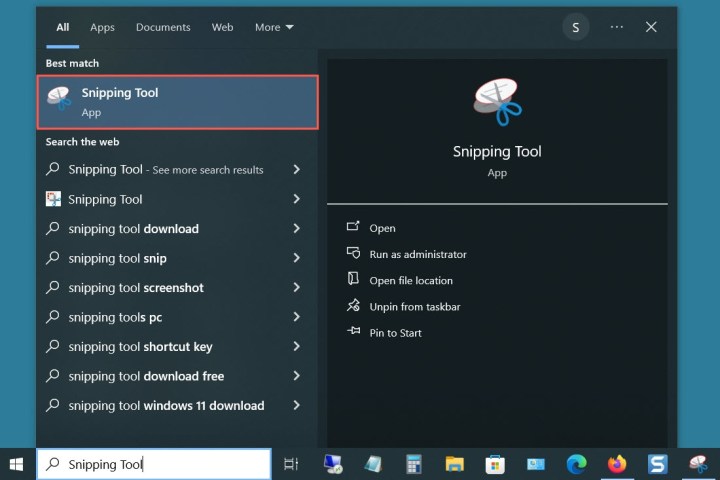
Task: Click the snipping tool screenshot web suggestion
Action: pos(136,288)
